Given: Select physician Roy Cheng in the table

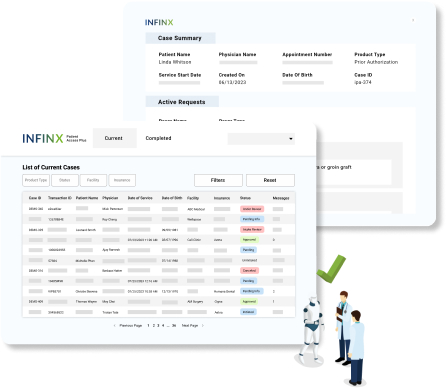Looking at the screenshot, I should coord(110,219).
